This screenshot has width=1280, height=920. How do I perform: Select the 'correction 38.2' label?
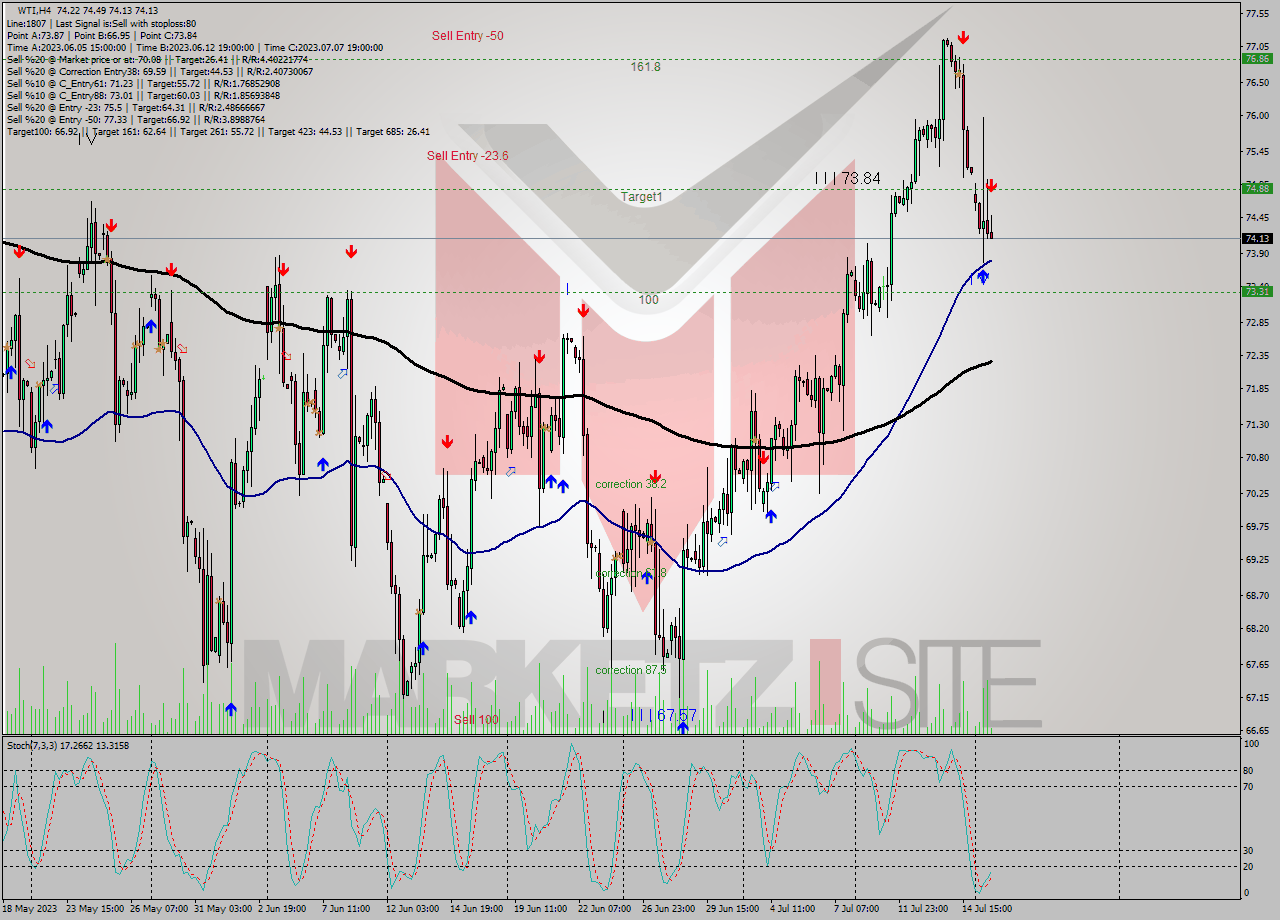[630, 484]
